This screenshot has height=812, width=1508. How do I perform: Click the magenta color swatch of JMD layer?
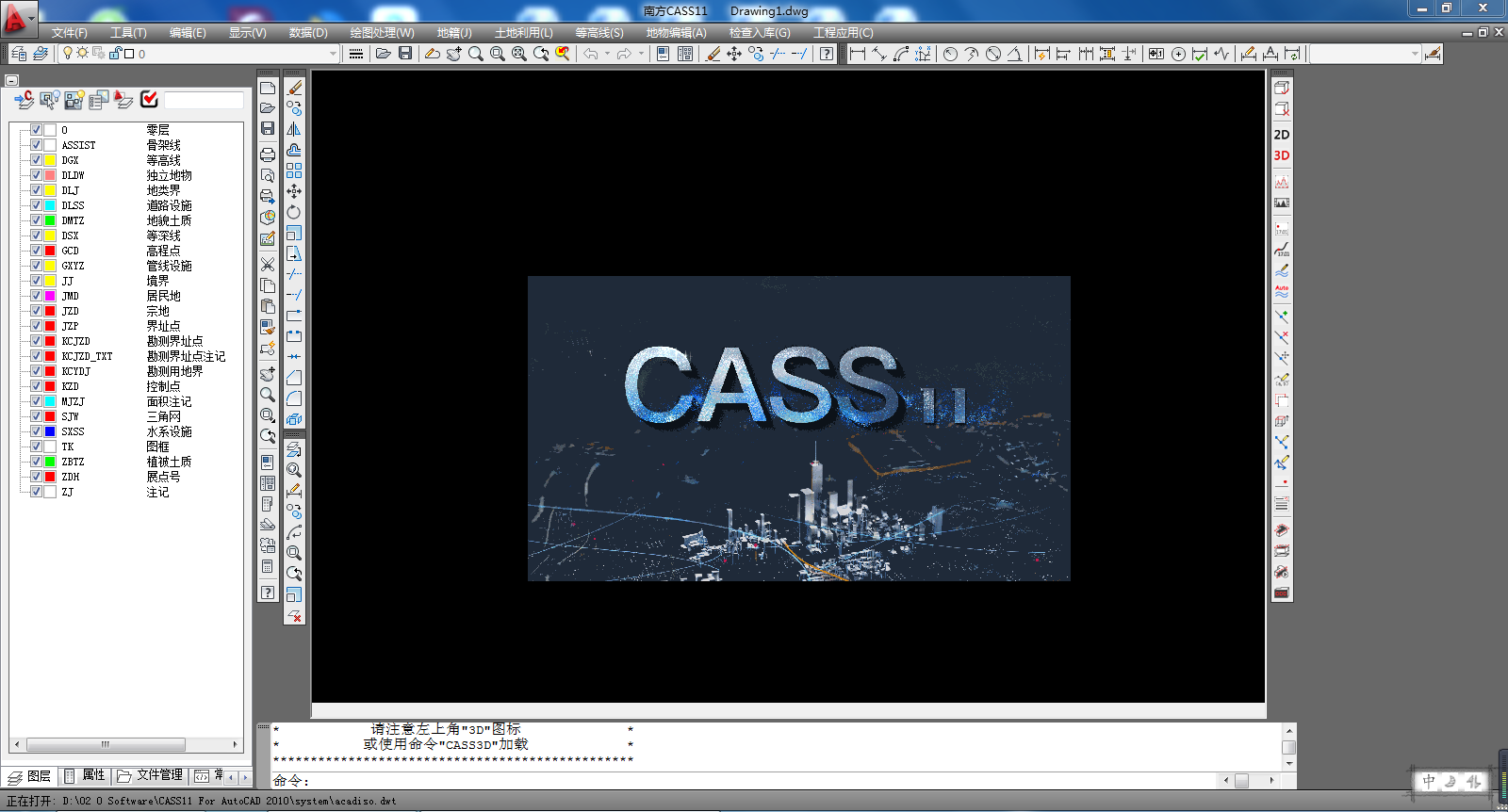[x=50, y=296]
